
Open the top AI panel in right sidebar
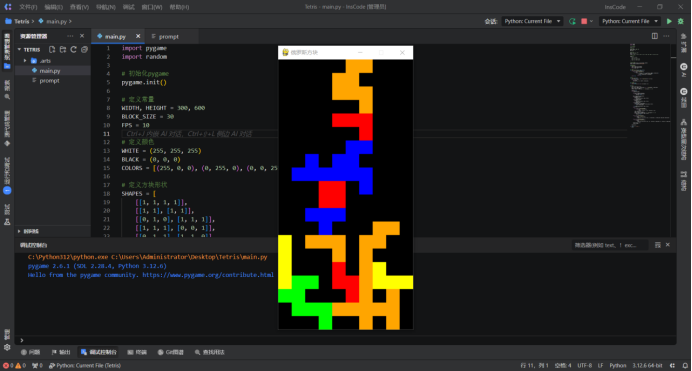coord(684,67)
